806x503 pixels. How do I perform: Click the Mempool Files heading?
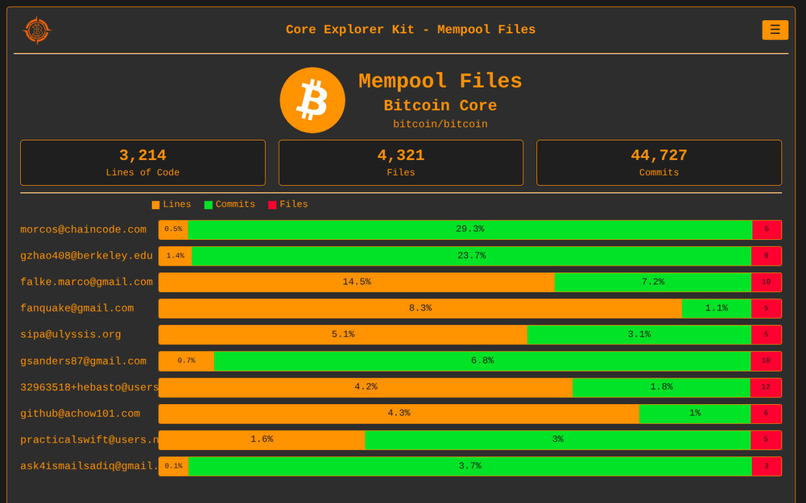click(440, 81)
